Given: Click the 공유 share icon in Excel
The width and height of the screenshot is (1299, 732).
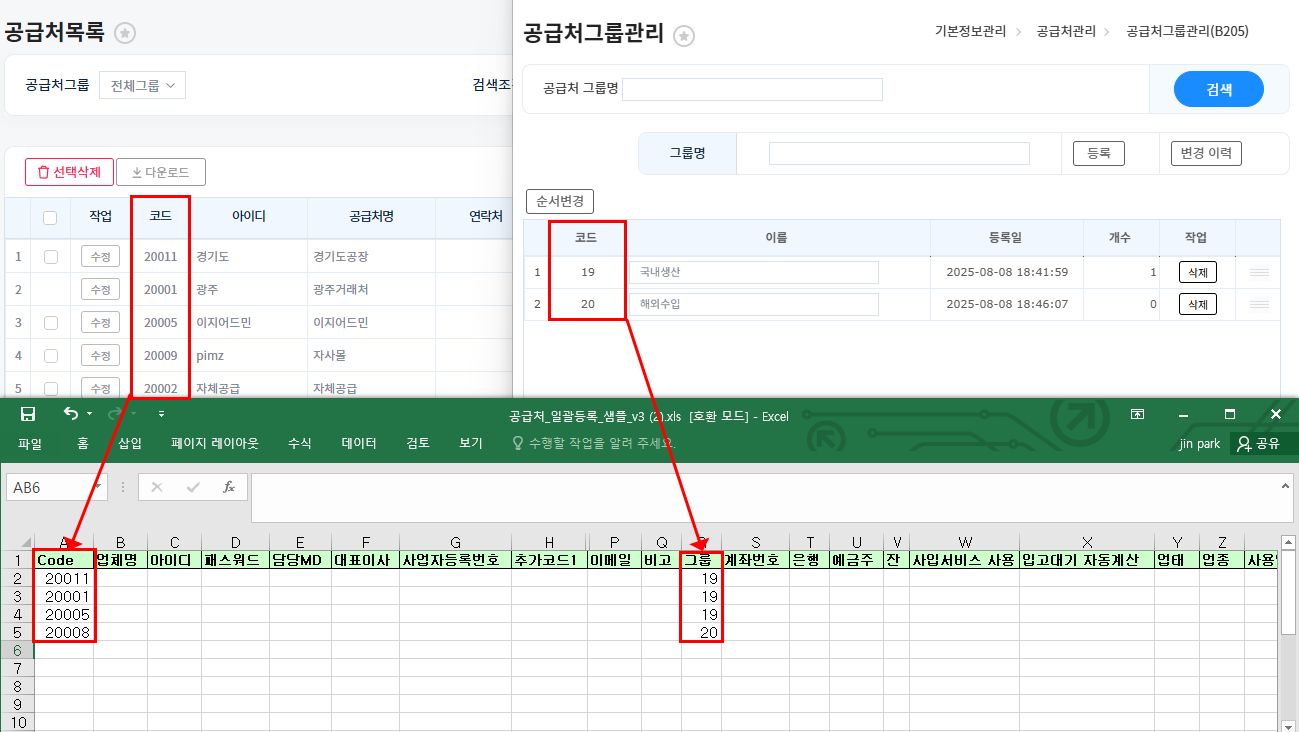Looking at the screenshot, I should pos(1257,443).
